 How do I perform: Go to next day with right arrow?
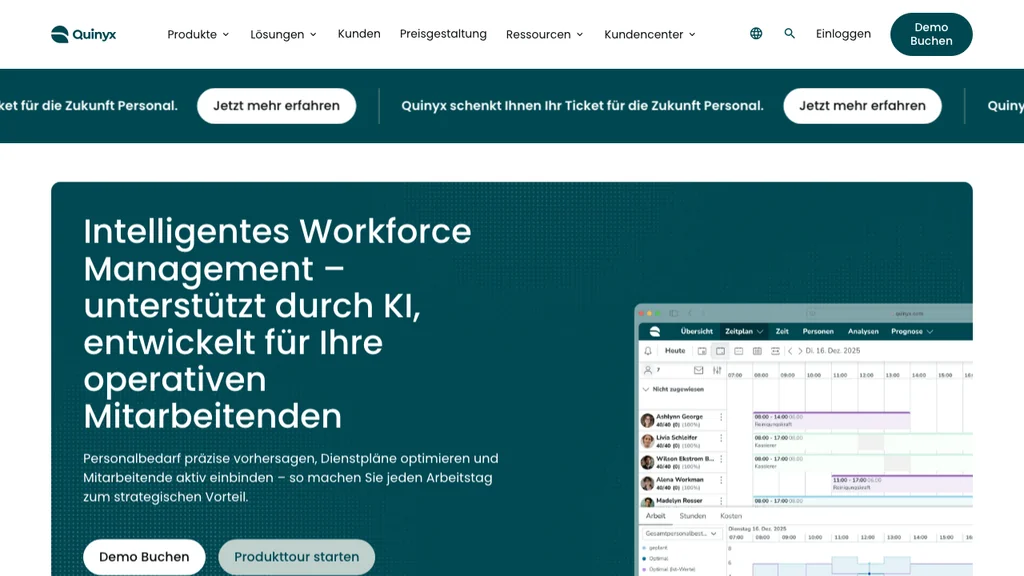click(x=800, y=351)
